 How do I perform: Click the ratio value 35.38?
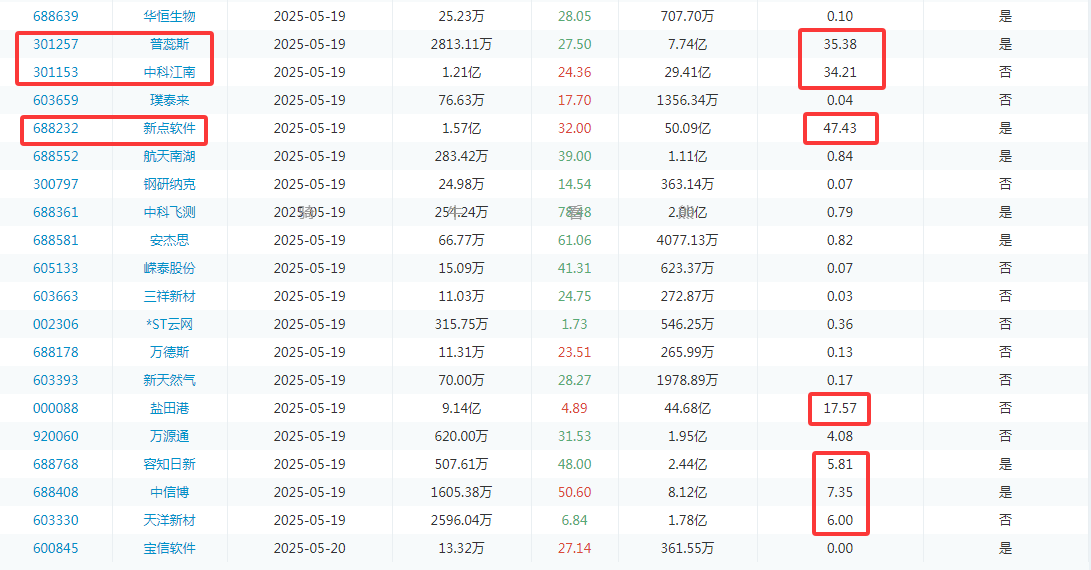(x=840, y=44)
